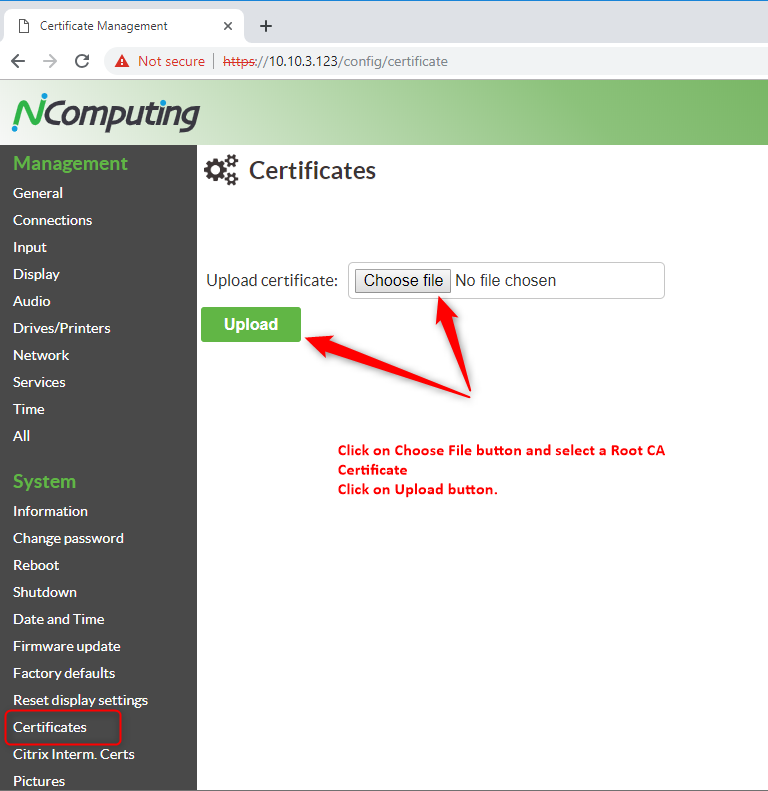Open Factory defaults page
Image resolution: width=768 pixels, height=791 pixels.
(64, 673)
